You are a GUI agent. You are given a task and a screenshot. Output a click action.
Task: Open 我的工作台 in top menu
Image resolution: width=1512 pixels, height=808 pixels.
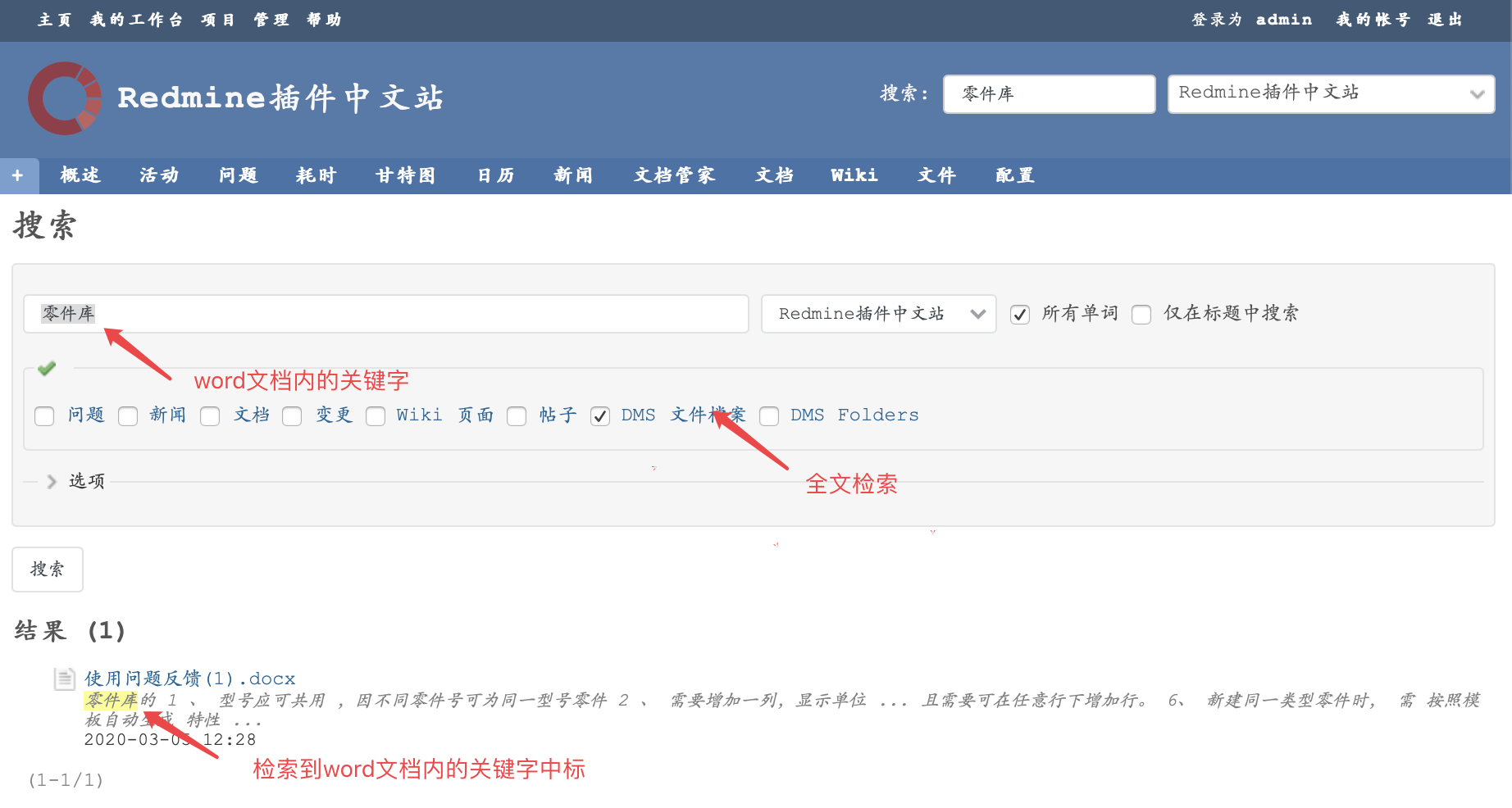tap(136, 20)
